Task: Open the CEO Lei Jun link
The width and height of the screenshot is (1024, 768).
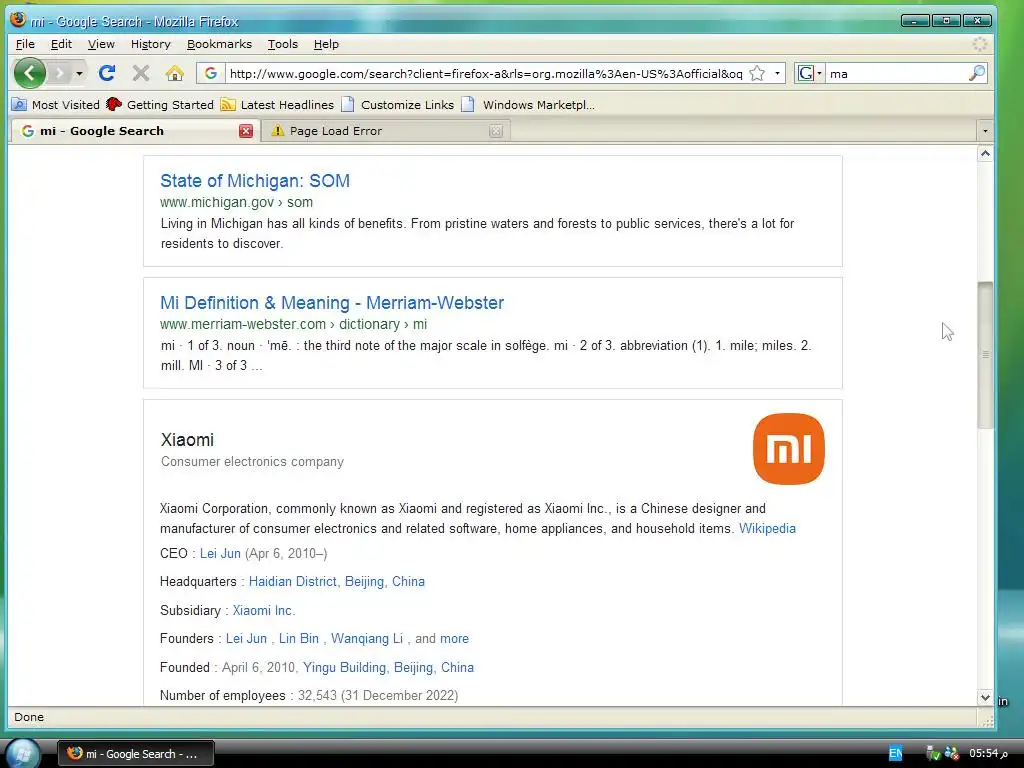Action: coord(220,553)
